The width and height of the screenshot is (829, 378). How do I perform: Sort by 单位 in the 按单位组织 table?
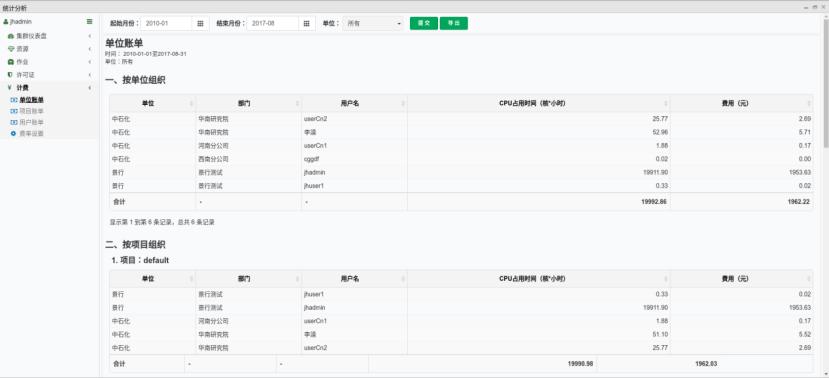click(152, 104)
